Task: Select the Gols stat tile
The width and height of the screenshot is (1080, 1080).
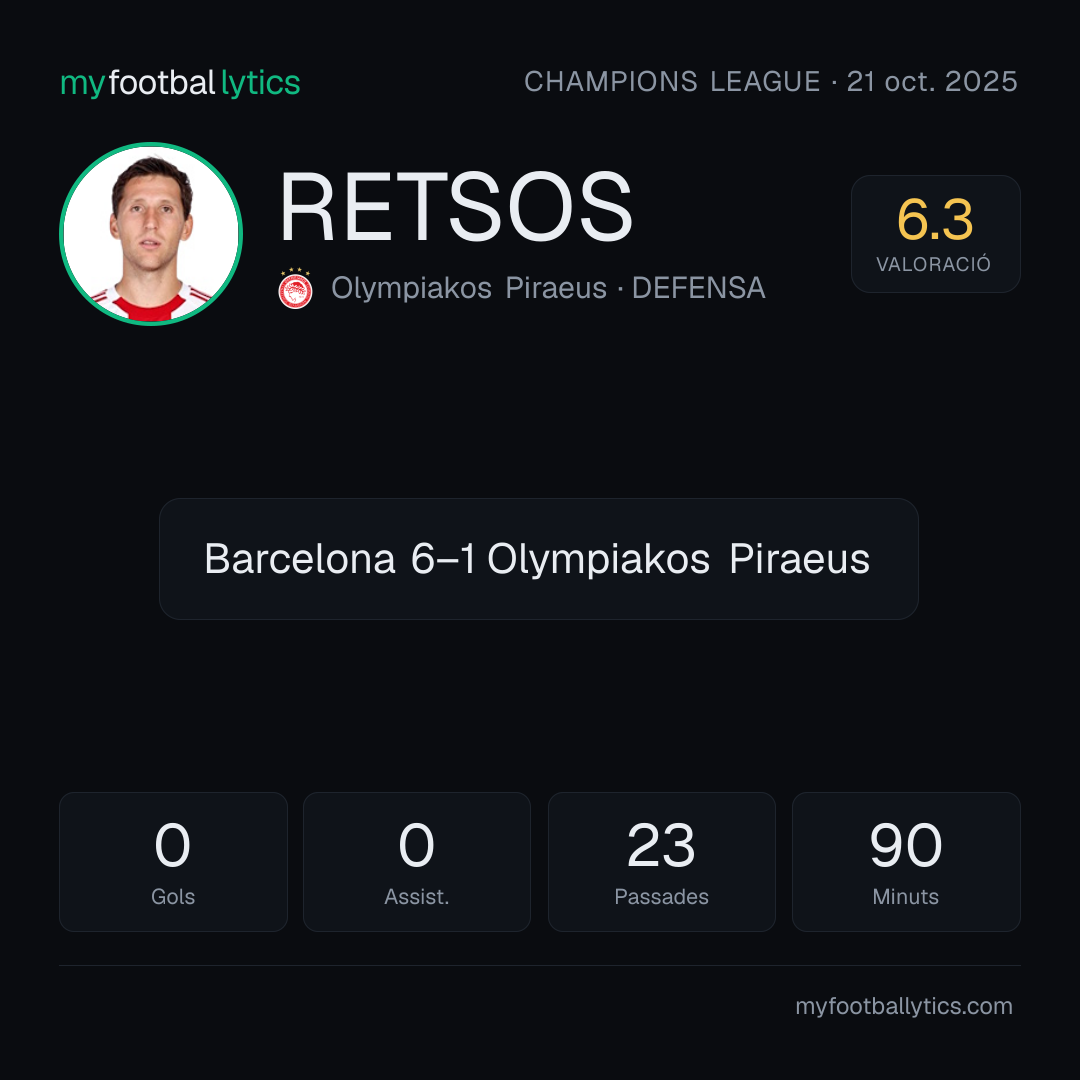Action: point(173,862)
